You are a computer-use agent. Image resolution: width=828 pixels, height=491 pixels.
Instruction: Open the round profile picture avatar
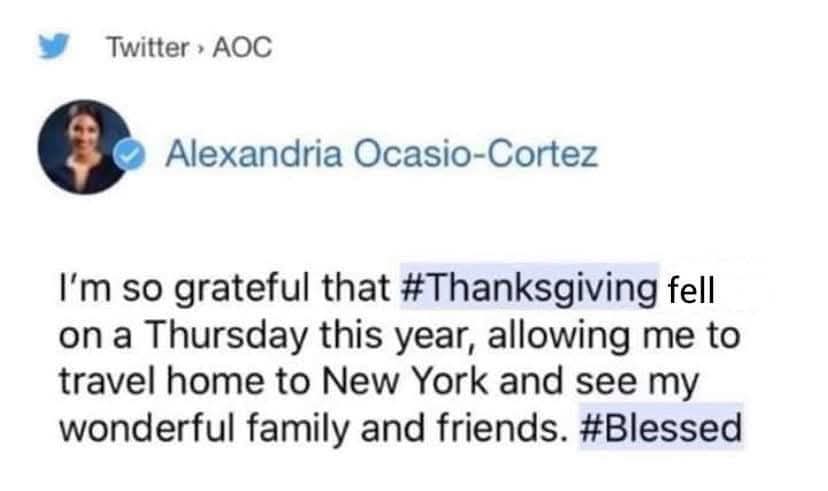(83, 143)
